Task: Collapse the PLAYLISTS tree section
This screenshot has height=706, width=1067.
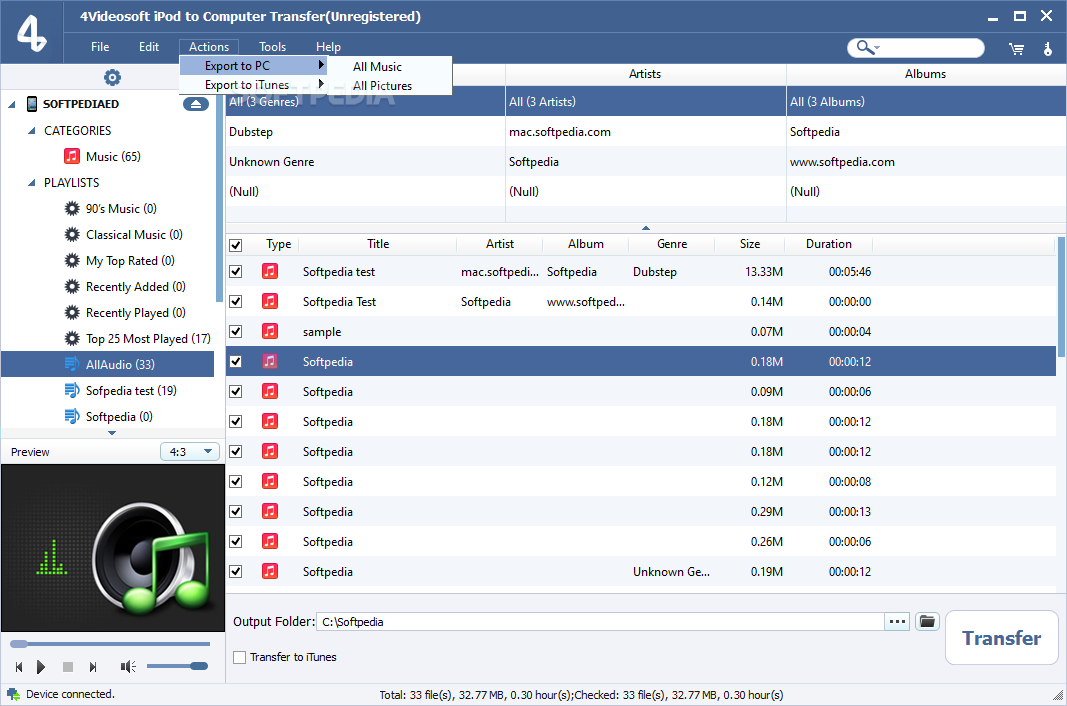Action: point(31,182)
